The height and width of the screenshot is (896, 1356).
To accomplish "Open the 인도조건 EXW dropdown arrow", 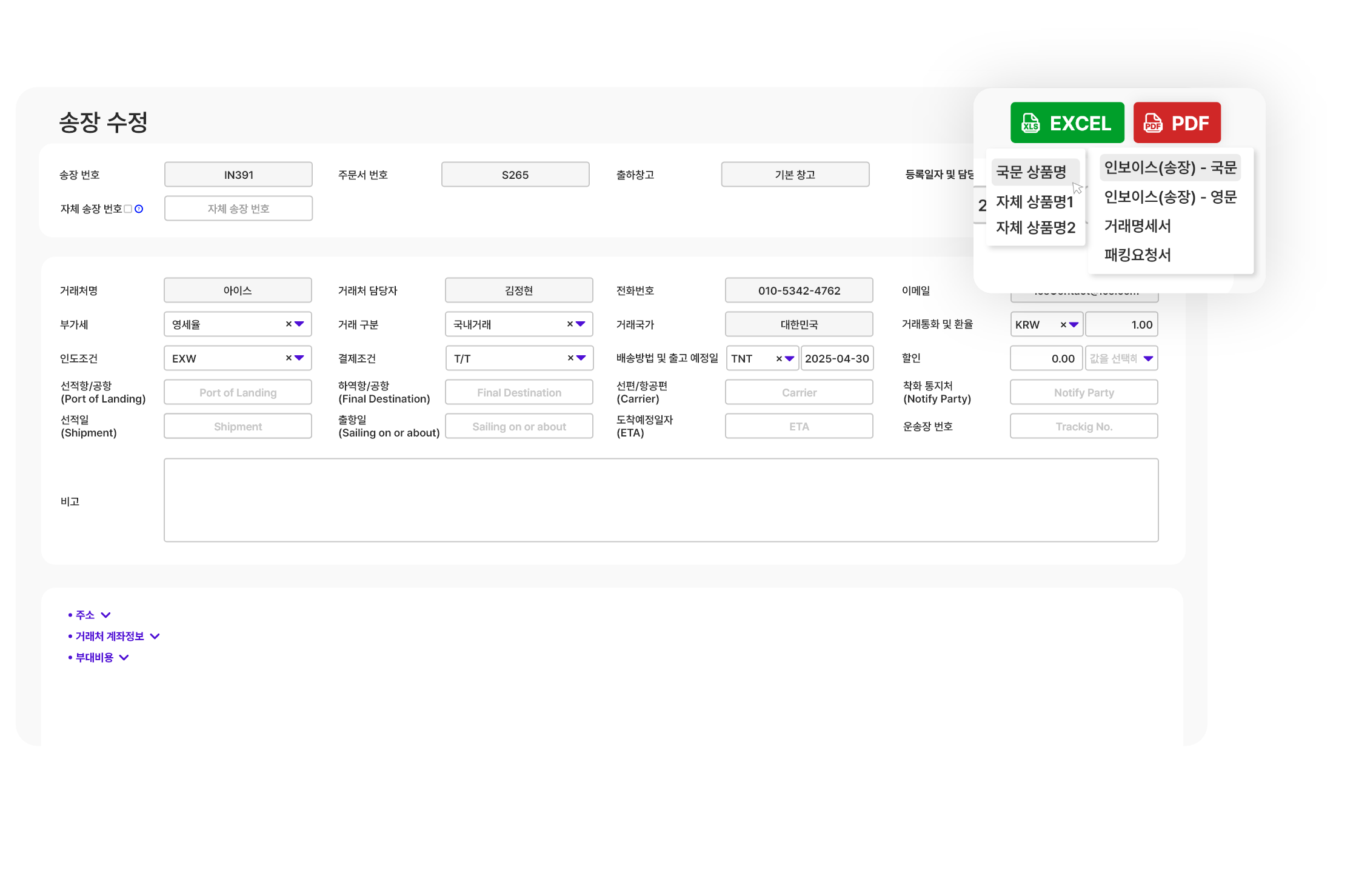I will click(299, 358).
